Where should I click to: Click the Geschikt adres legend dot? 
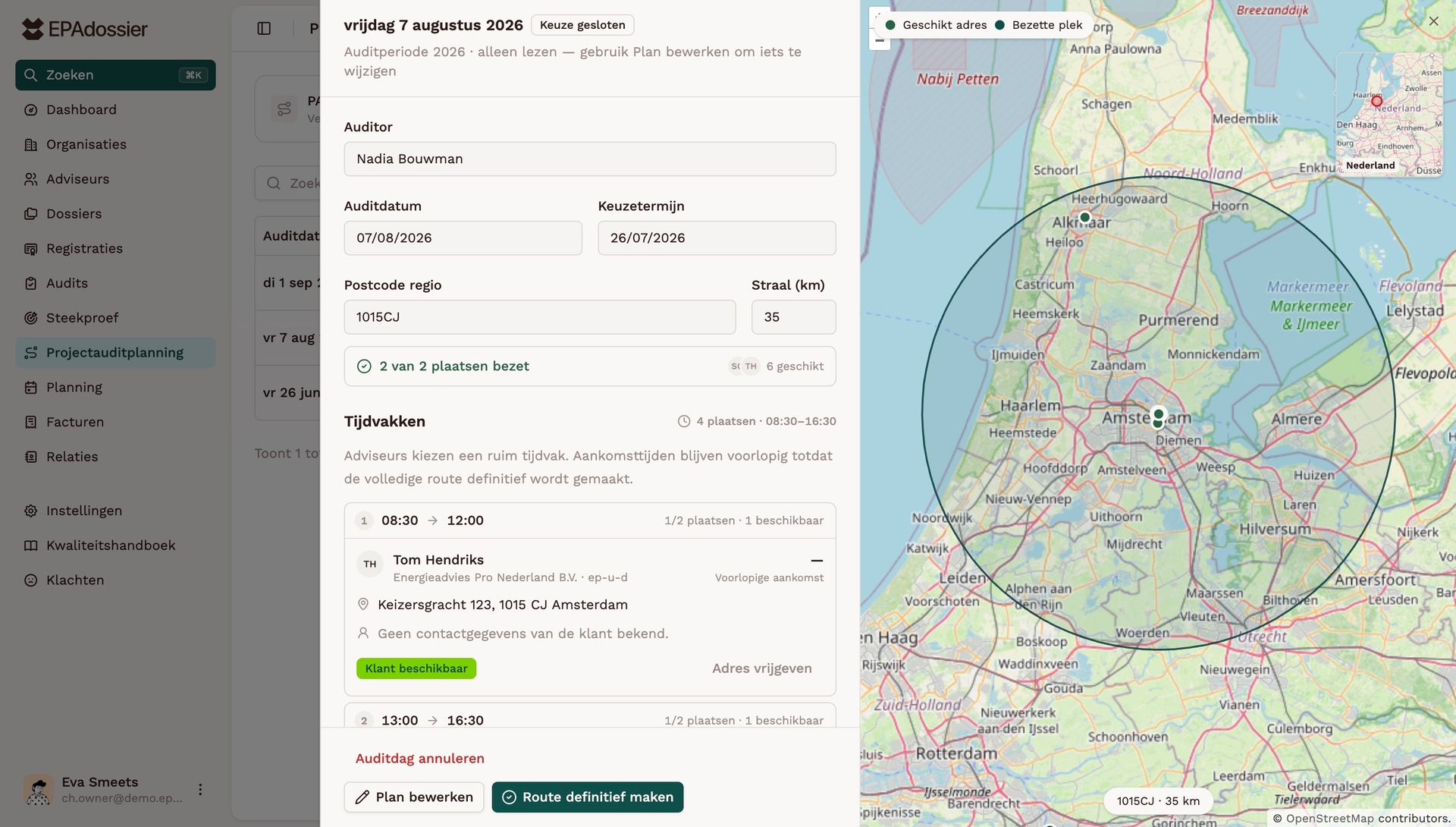(890, 25)
